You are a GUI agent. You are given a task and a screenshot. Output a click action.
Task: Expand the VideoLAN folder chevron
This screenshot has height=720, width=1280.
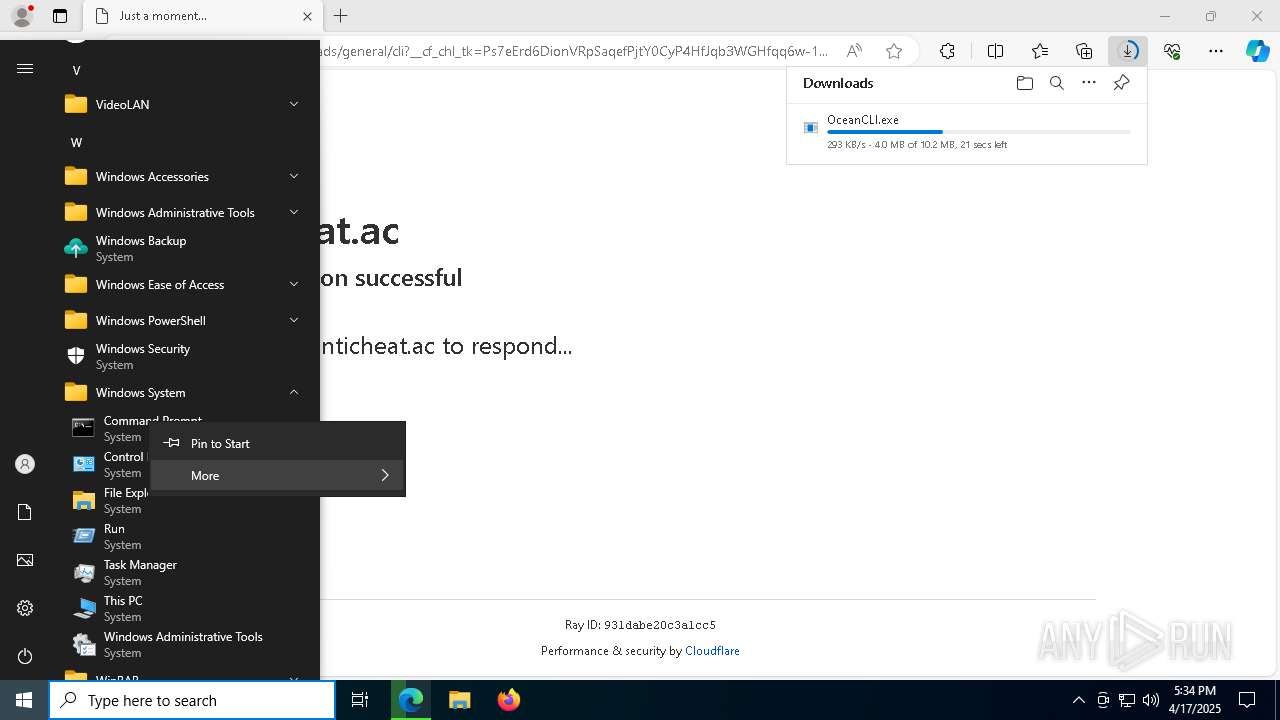(294, 104)
